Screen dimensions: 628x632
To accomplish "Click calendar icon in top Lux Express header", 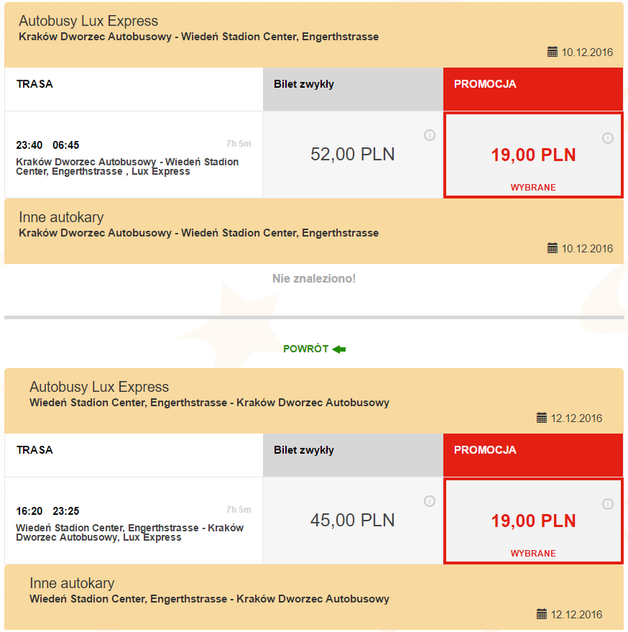I will pos(552,52).
